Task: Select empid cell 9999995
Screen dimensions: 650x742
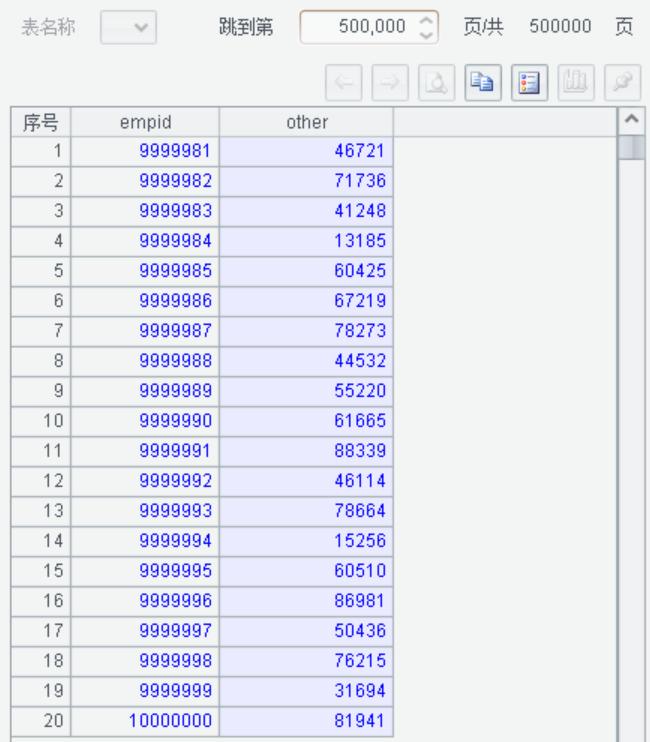Action: pos(145,571)
